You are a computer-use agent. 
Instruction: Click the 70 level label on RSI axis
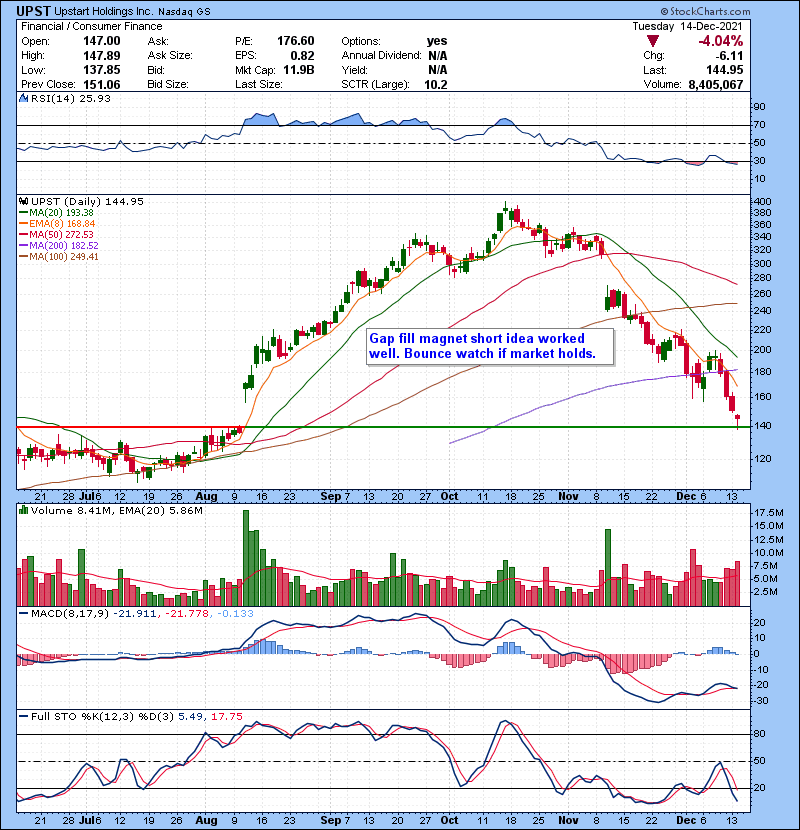pos(760,125)
